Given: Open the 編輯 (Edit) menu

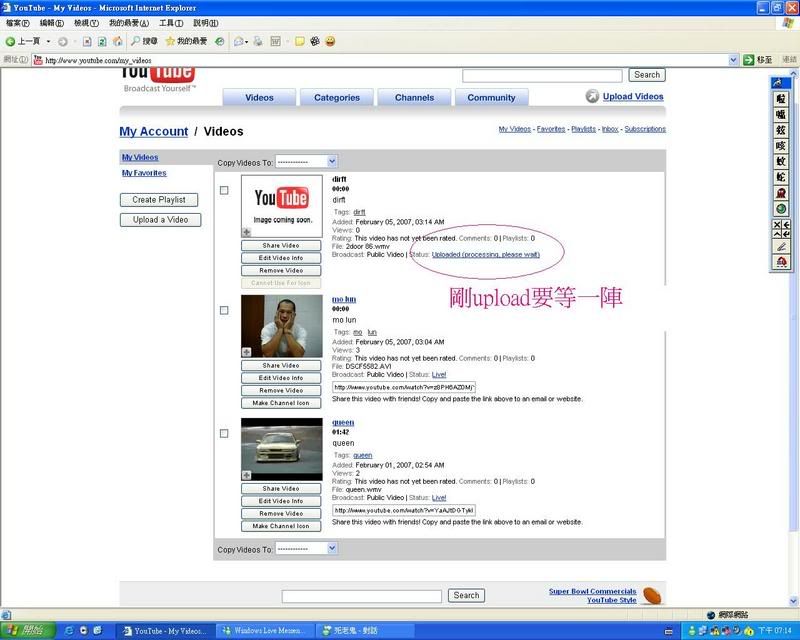Looking at the screenshot, I should 52,23.
